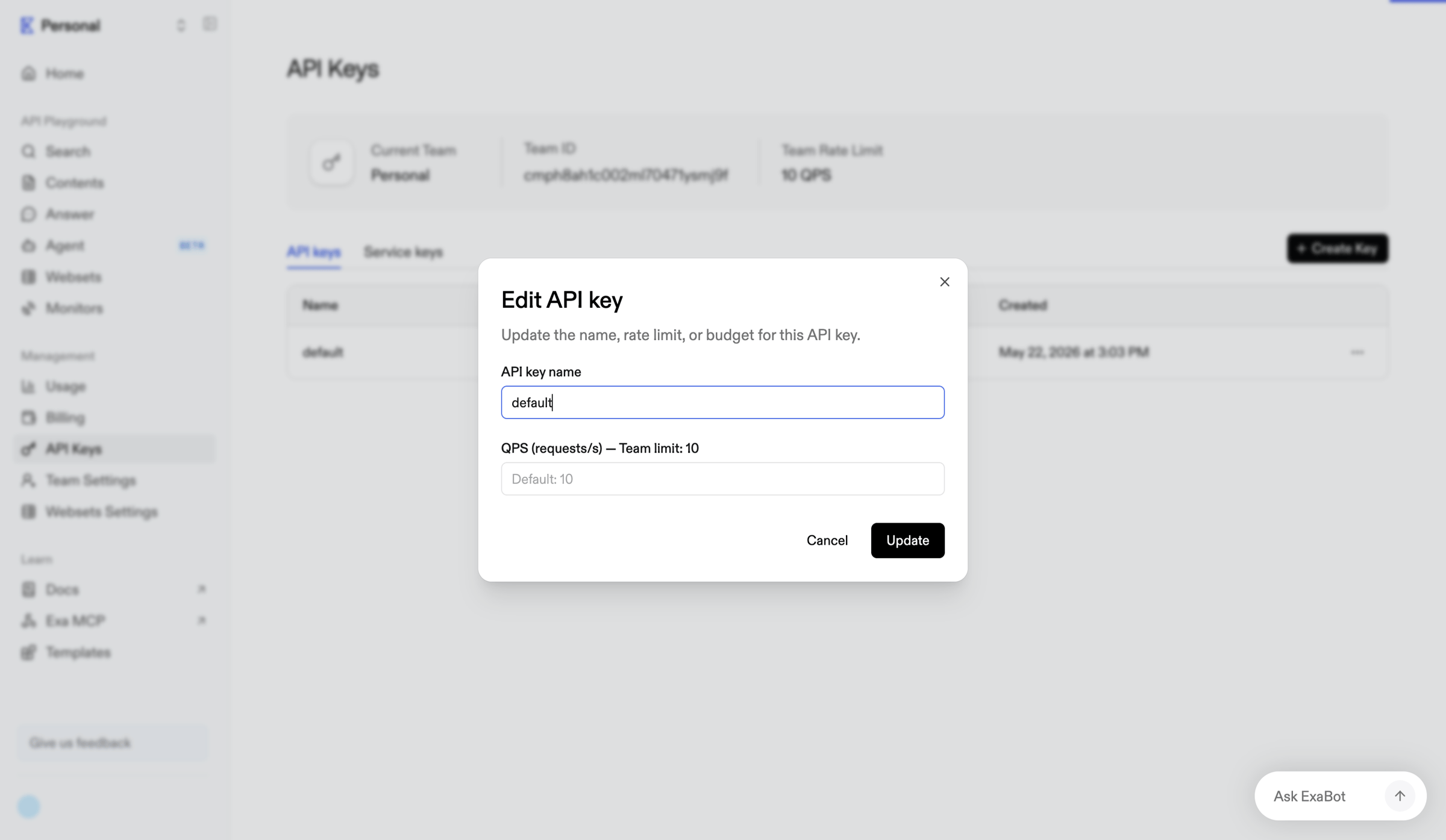1446x840 pixels.
Task: Open the Agent beta page
Action: 114,245
